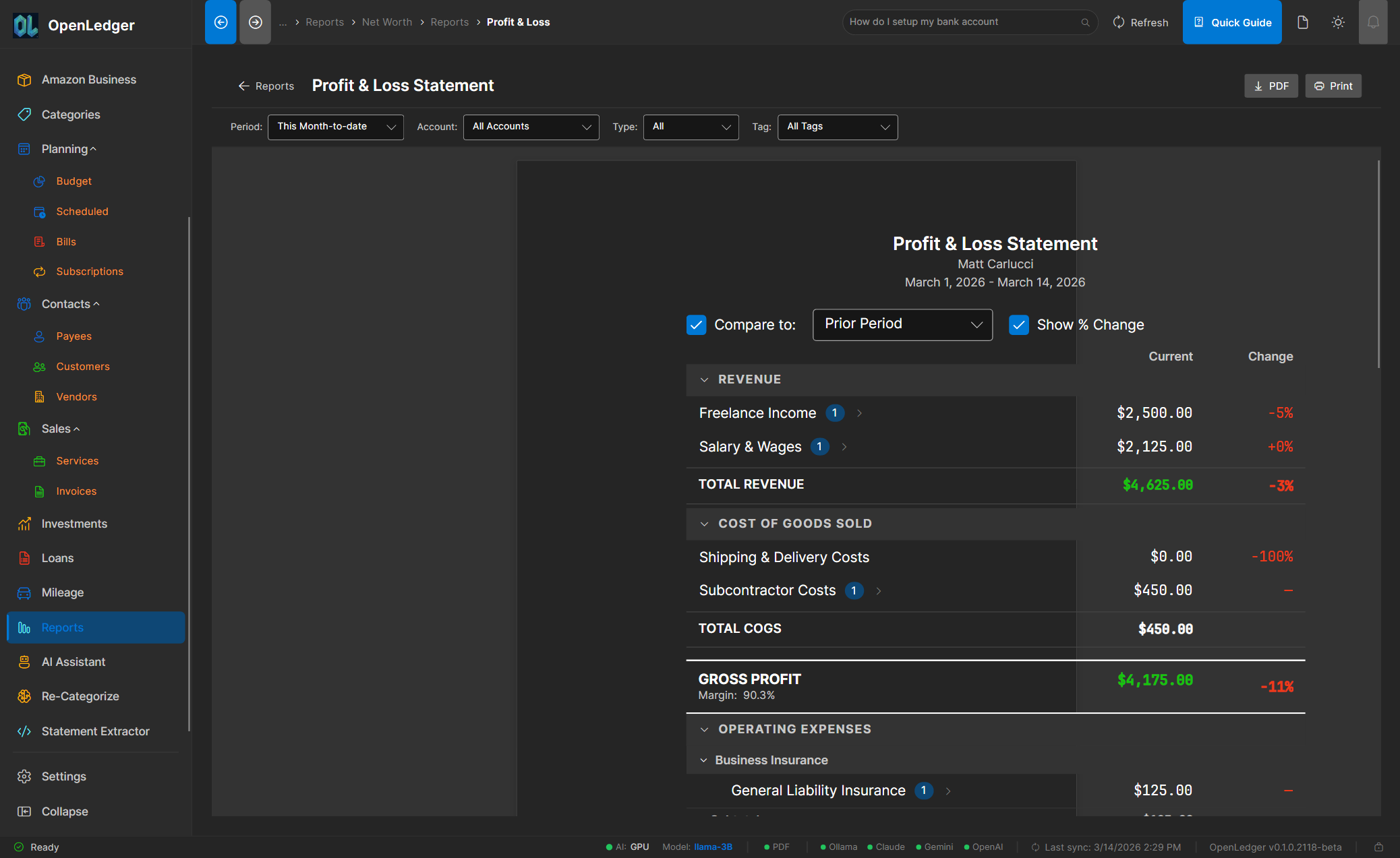Open the Period dropdown This Month-to-date
This screenshot has width=1400, height=858.
click(x=335, y=127)
